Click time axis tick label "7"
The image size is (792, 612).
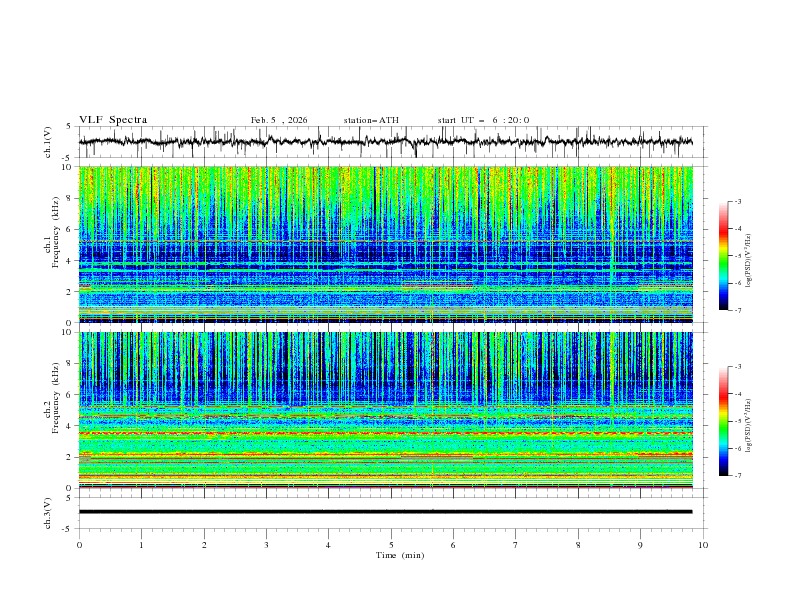click(x=516, y=545)
